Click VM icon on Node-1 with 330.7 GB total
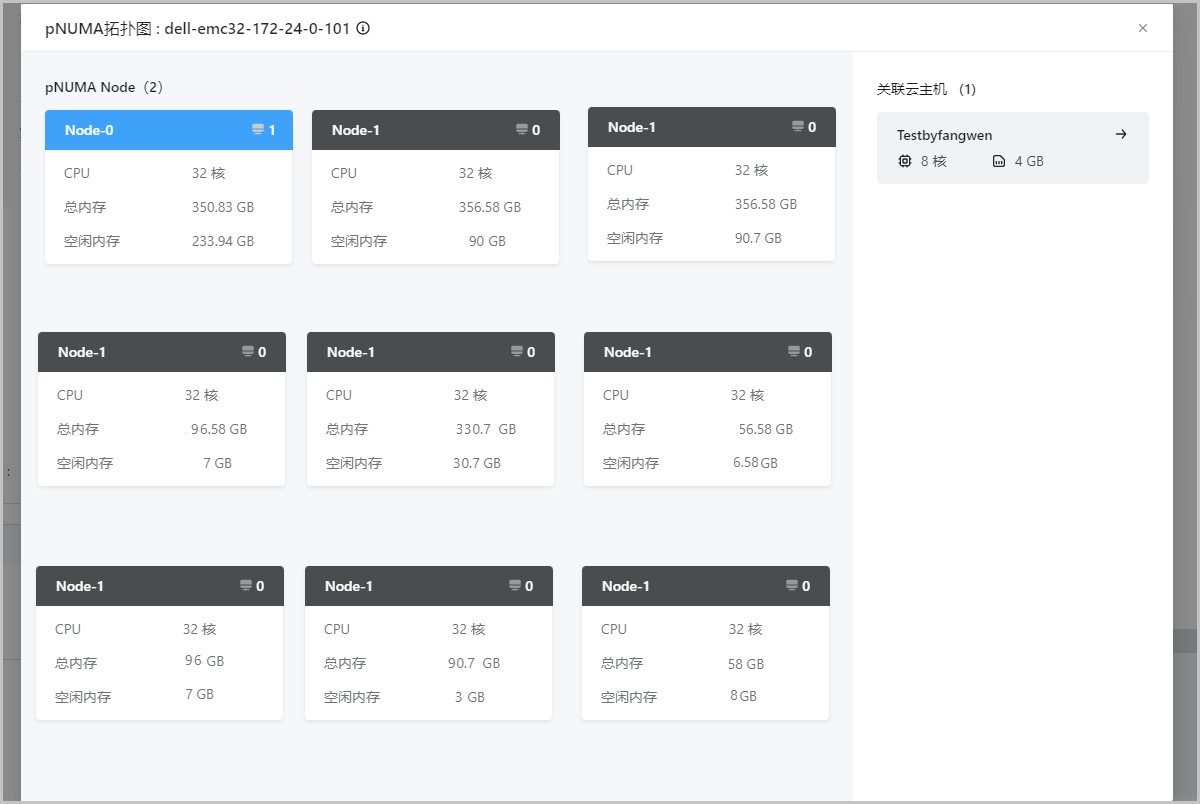The width and height of the screenshot is (1200, 804). pos(516,352)
